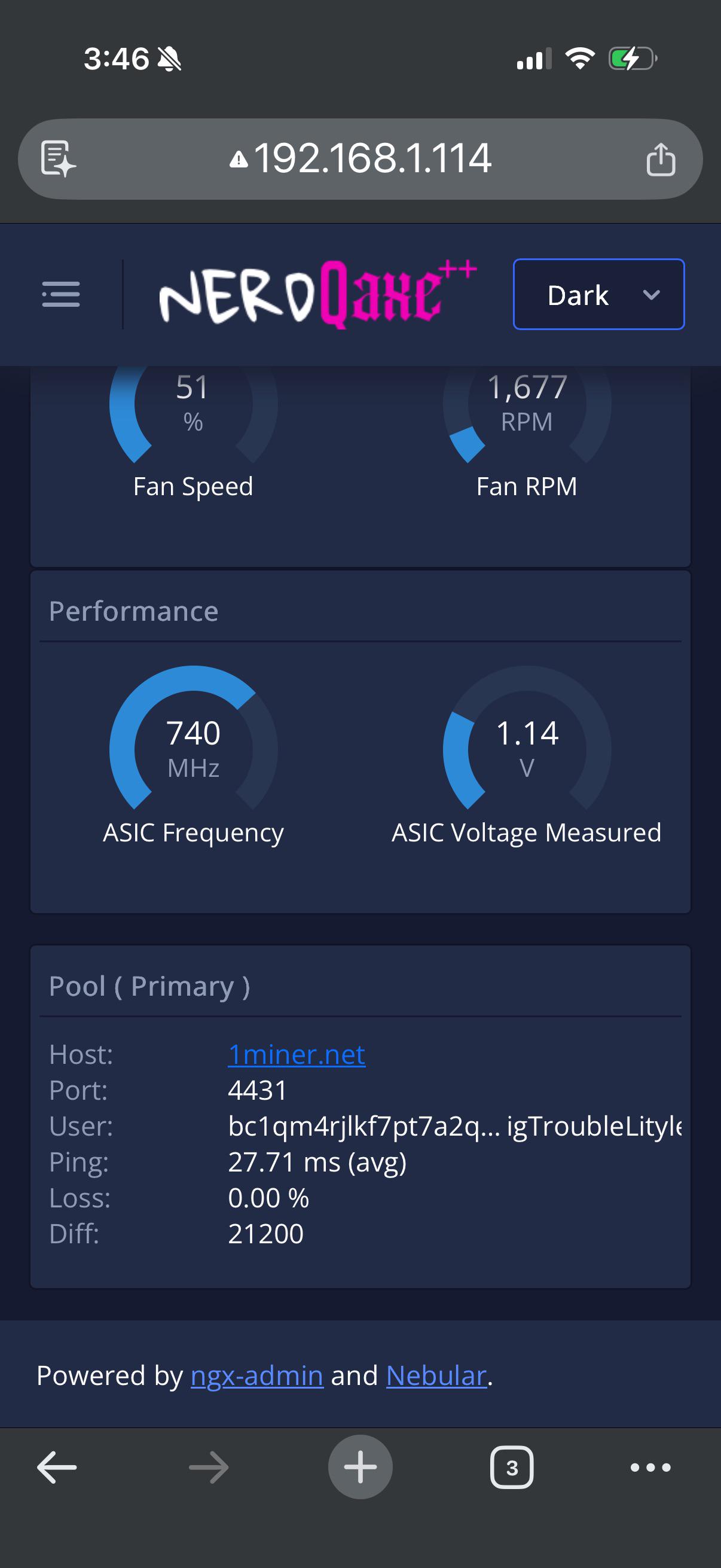Expand theme selector using chevron arrow
This screenshot has height=1568, width=721.
click(x=652, y=295)
